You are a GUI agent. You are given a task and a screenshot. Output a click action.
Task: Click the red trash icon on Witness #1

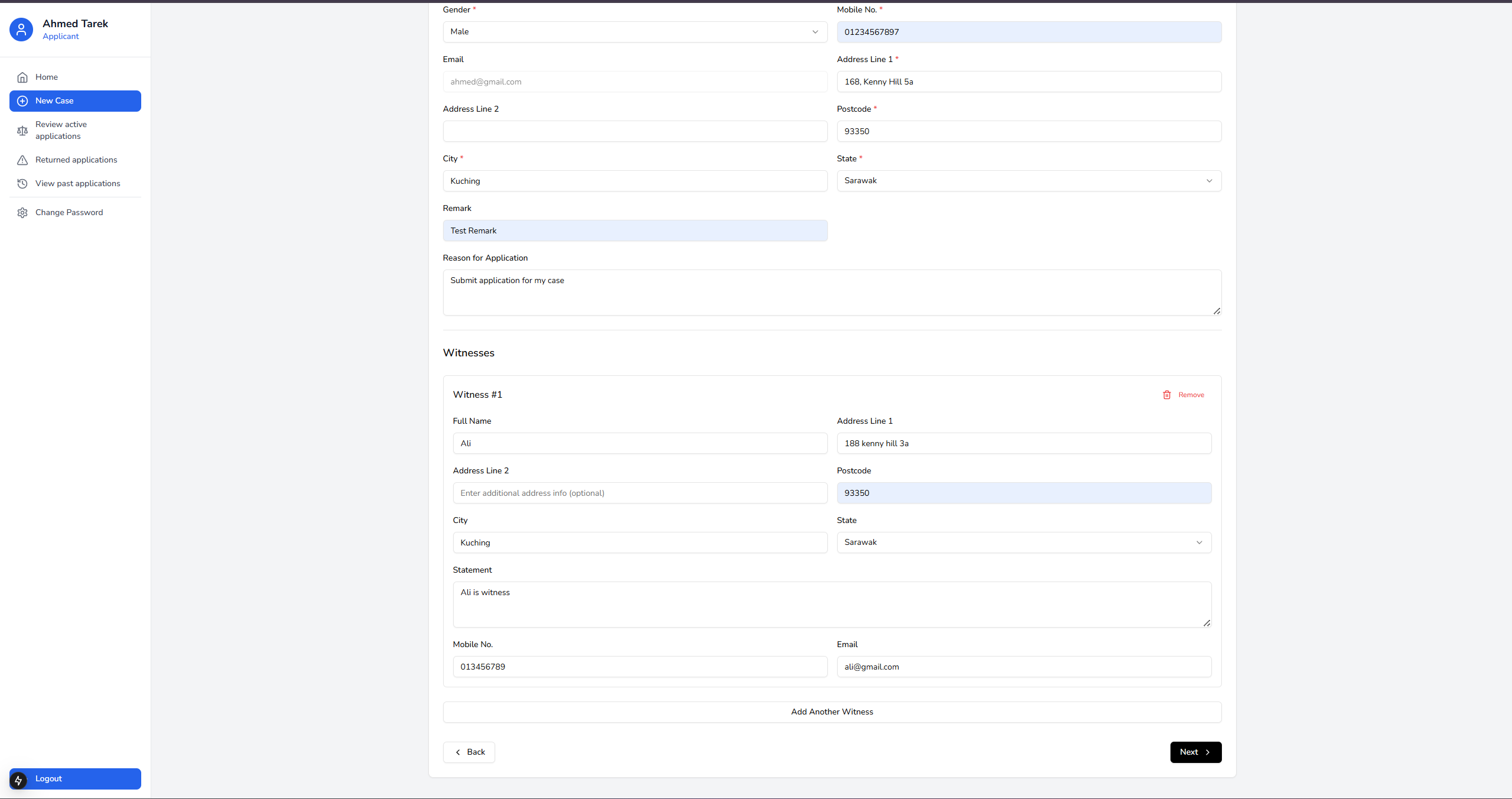point(1166,395)
